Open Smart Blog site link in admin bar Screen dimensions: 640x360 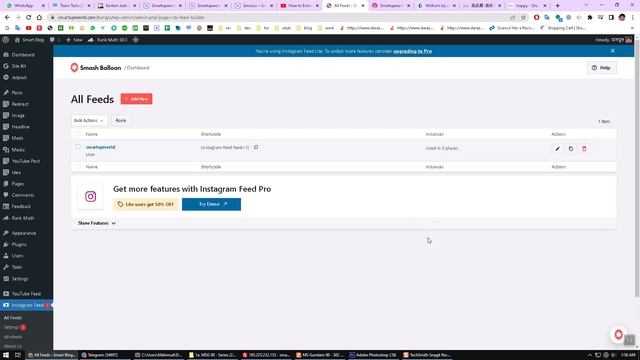coord(29,40)
